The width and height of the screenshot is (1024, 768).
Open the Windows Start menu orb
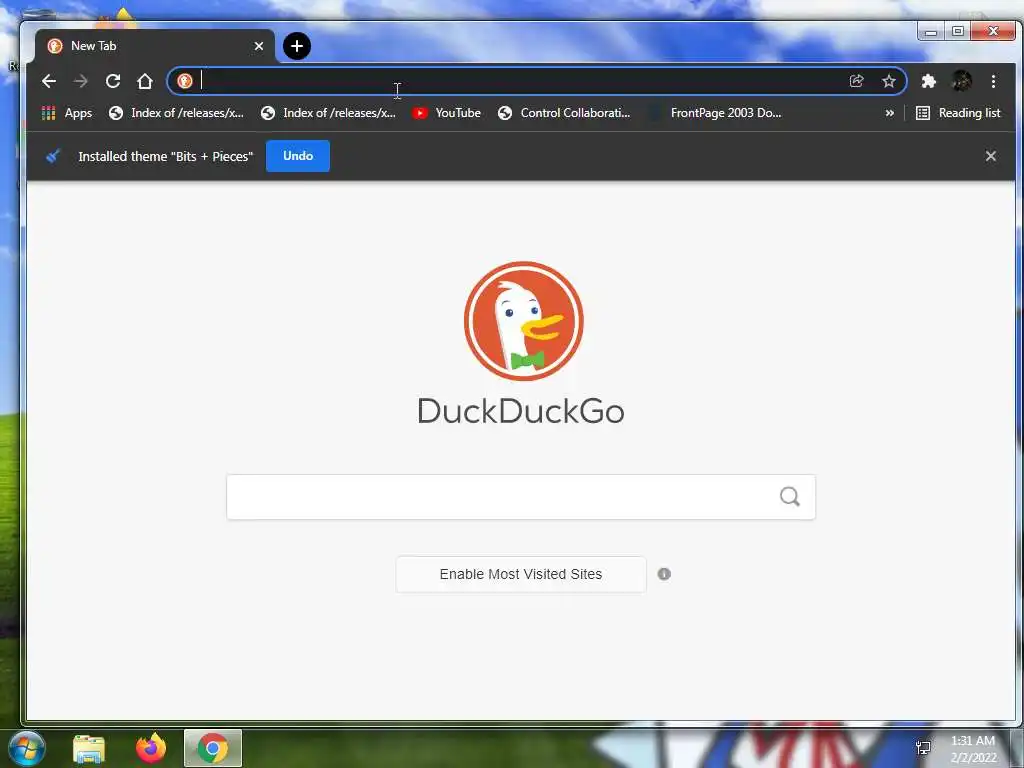pyautogui.click(x=27, y=748)
